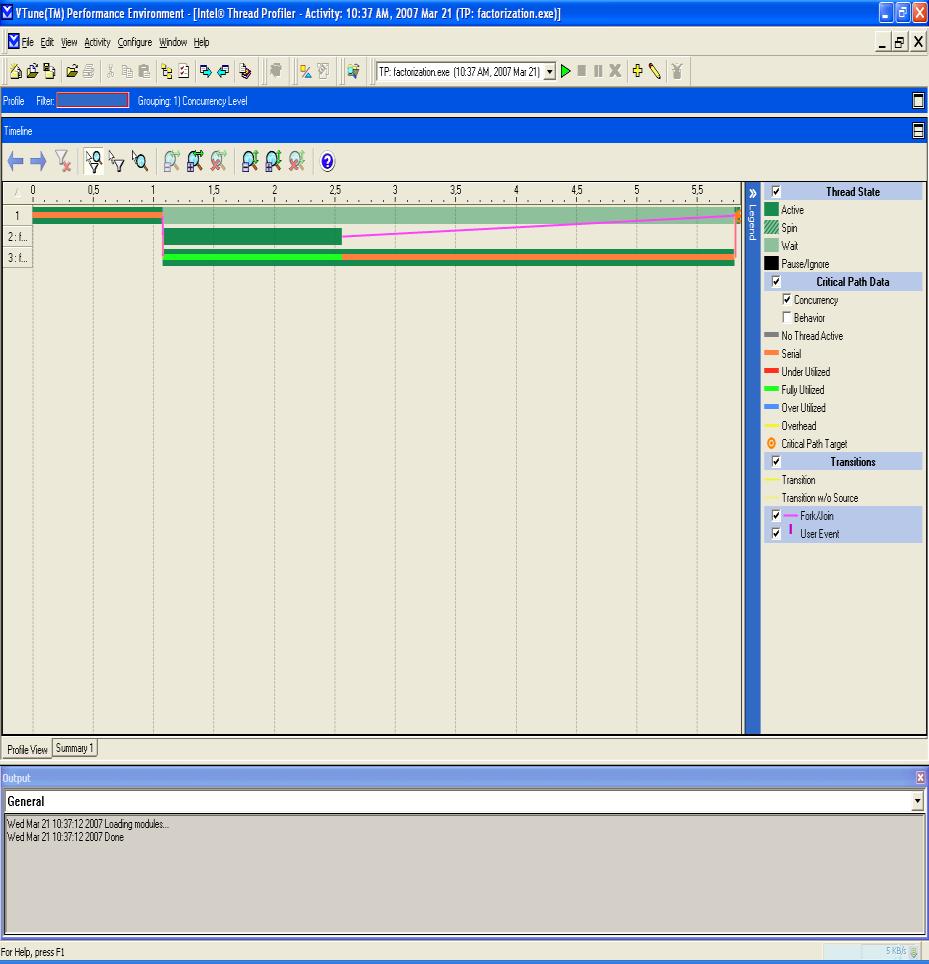The image size is (929, 964).
Task: Uncheck the Concurrency checkbox
Action: 787,300
